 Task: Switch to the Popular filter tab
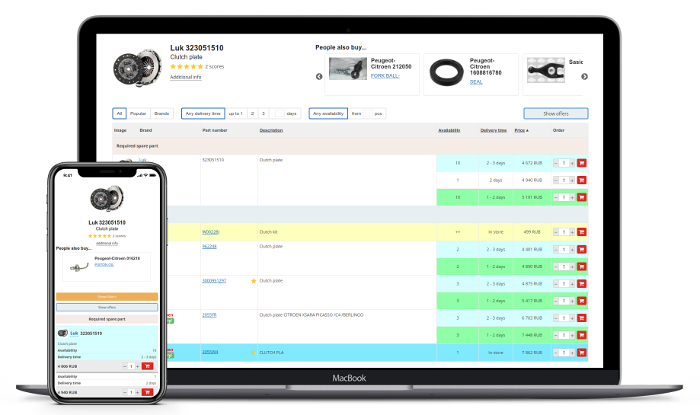[139, 113]
